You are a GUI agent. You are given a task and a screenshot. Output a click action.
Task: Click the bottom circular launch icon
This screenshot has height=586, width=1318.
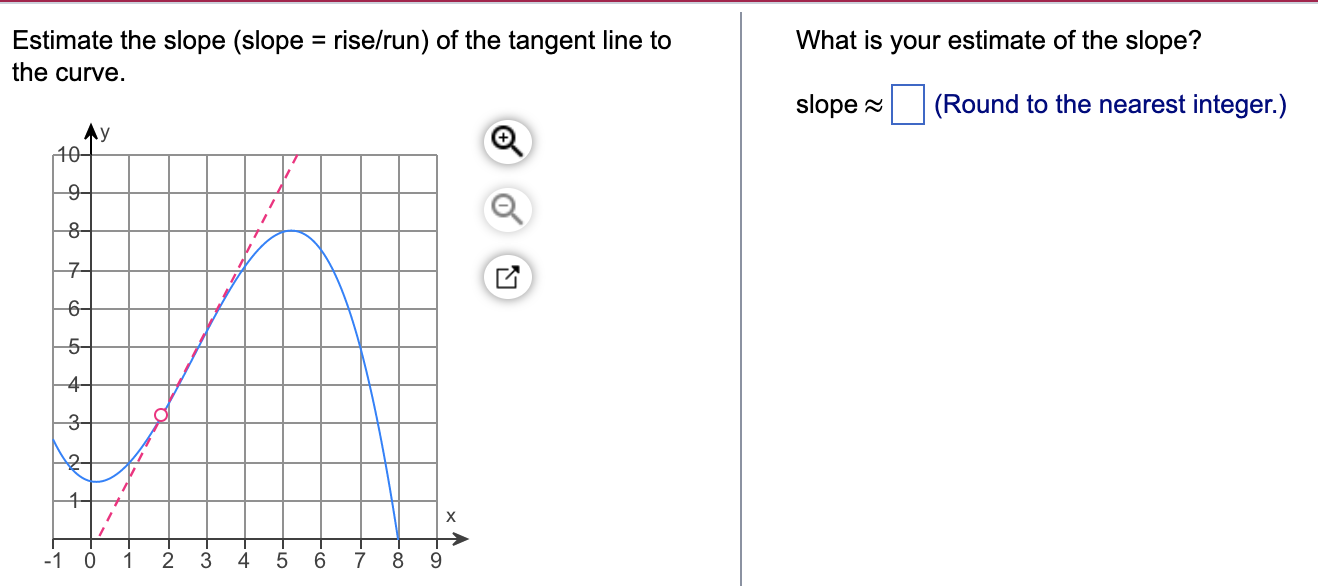pos(507,275)
